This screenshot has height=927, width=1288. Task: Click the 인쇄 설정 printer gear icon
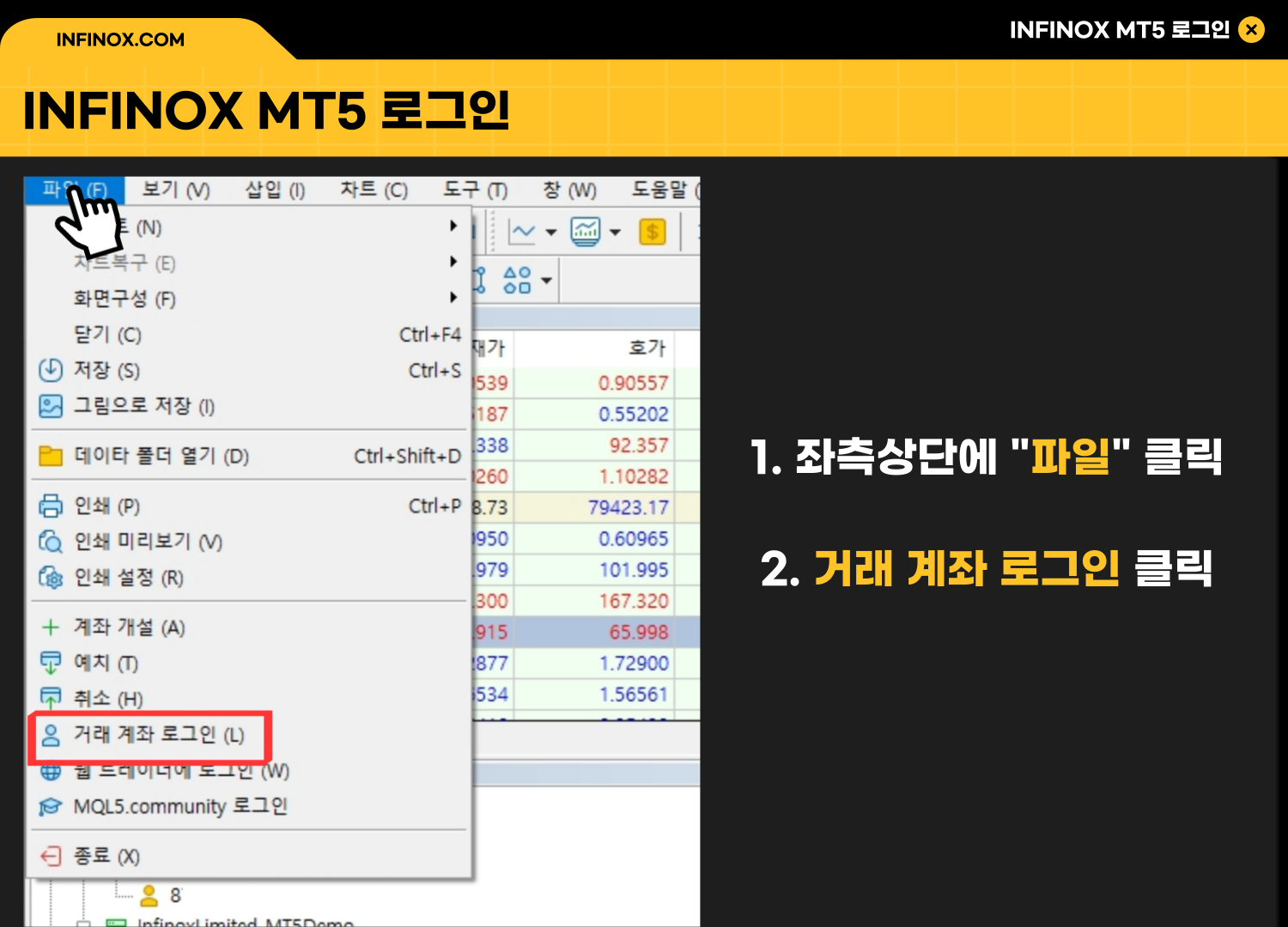pyautogui.click(x=51, y=578)
